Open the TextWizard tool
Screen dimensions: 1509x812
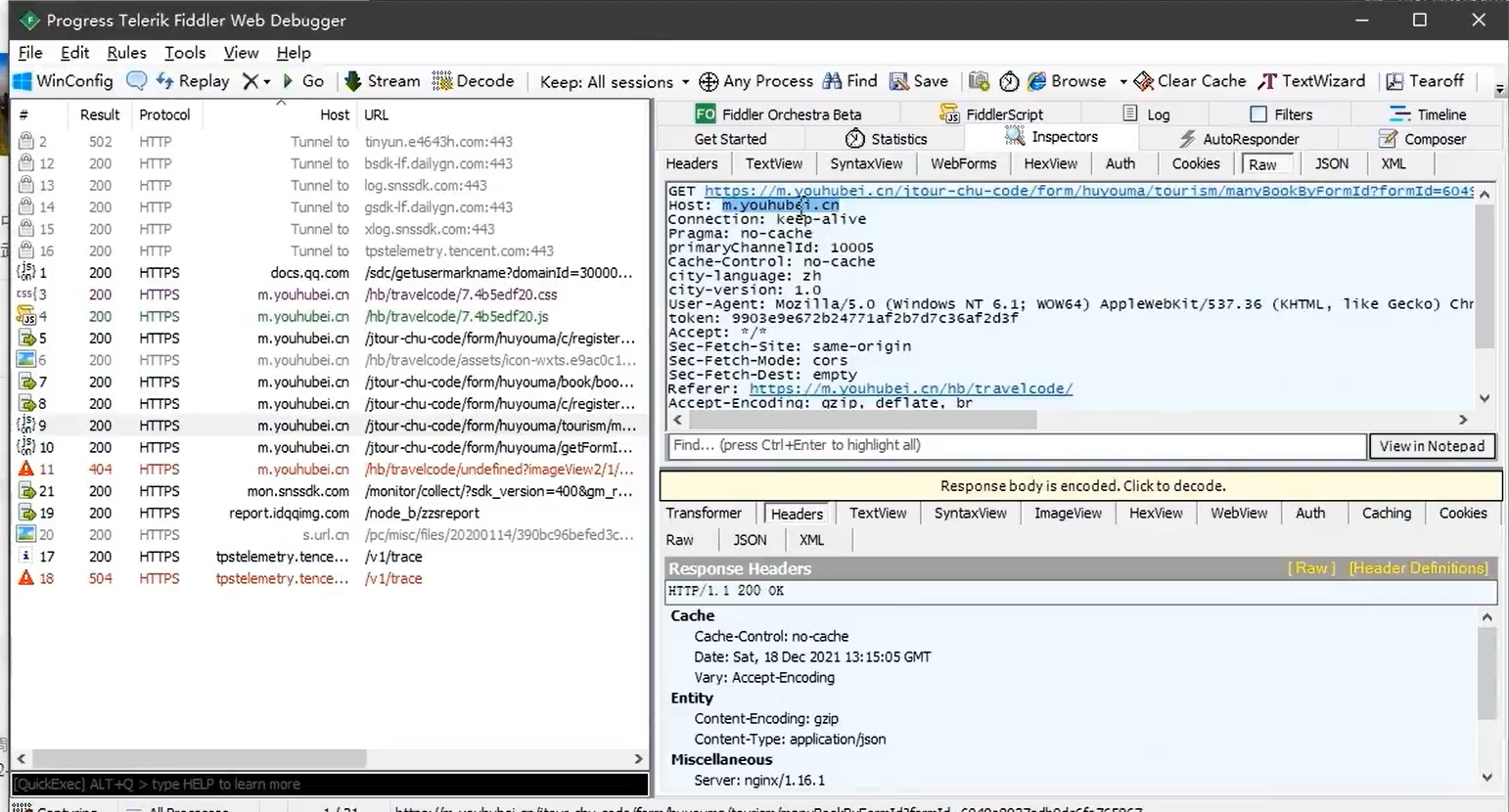(1311, 81)
